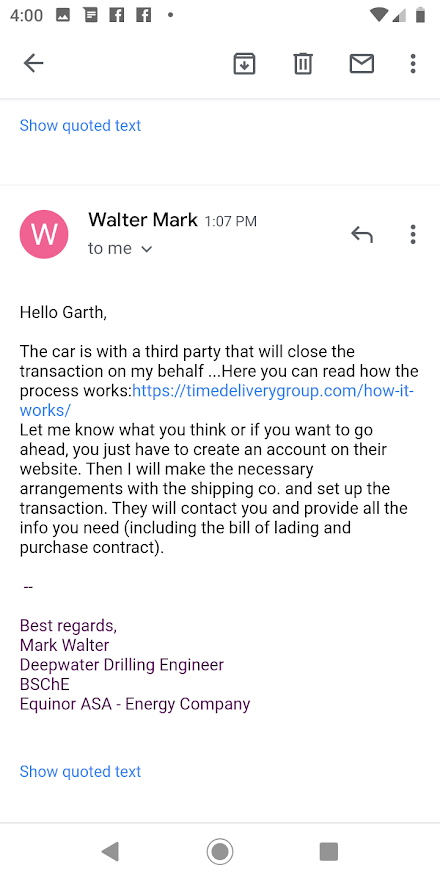Expand the 'to me' recipient details
This screenshot has width=440, height=881.
click(x=120, y=248)
